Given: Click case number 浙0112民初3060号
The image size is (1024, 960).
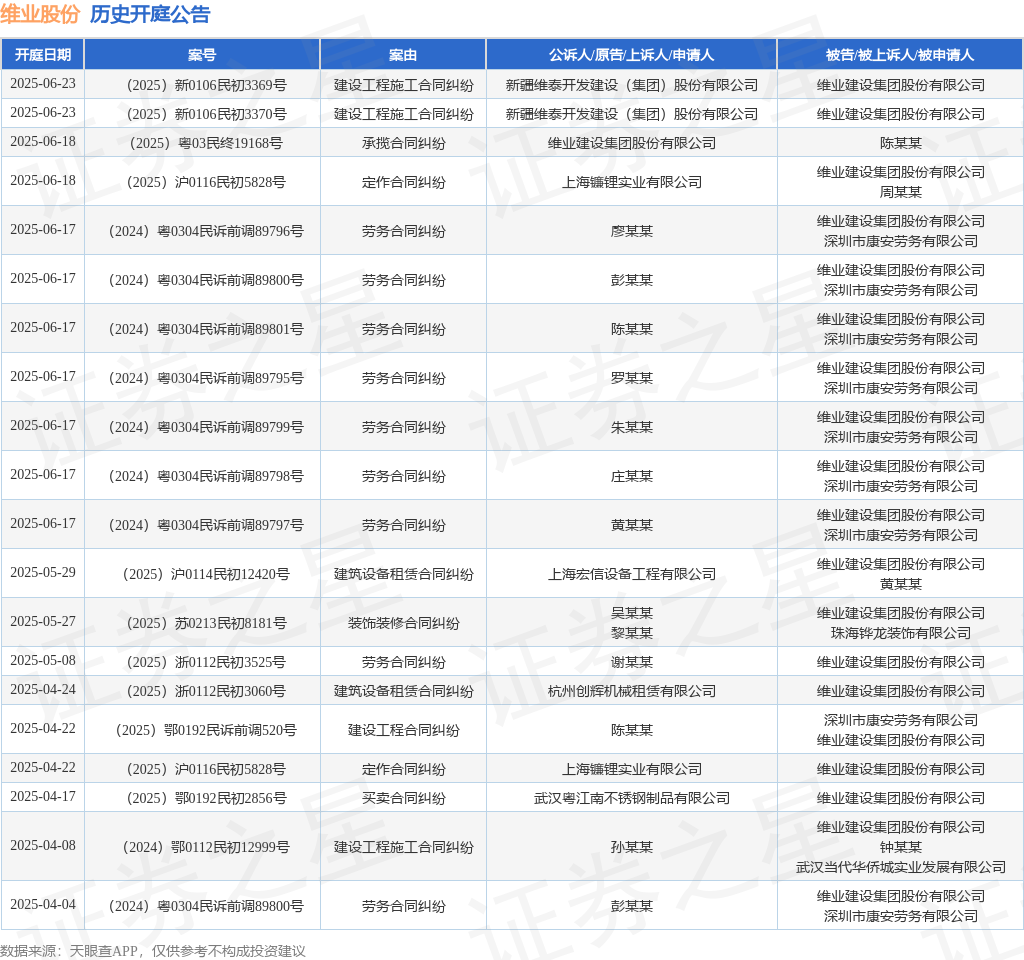Looking at the screenshot, I should (206, 691).
